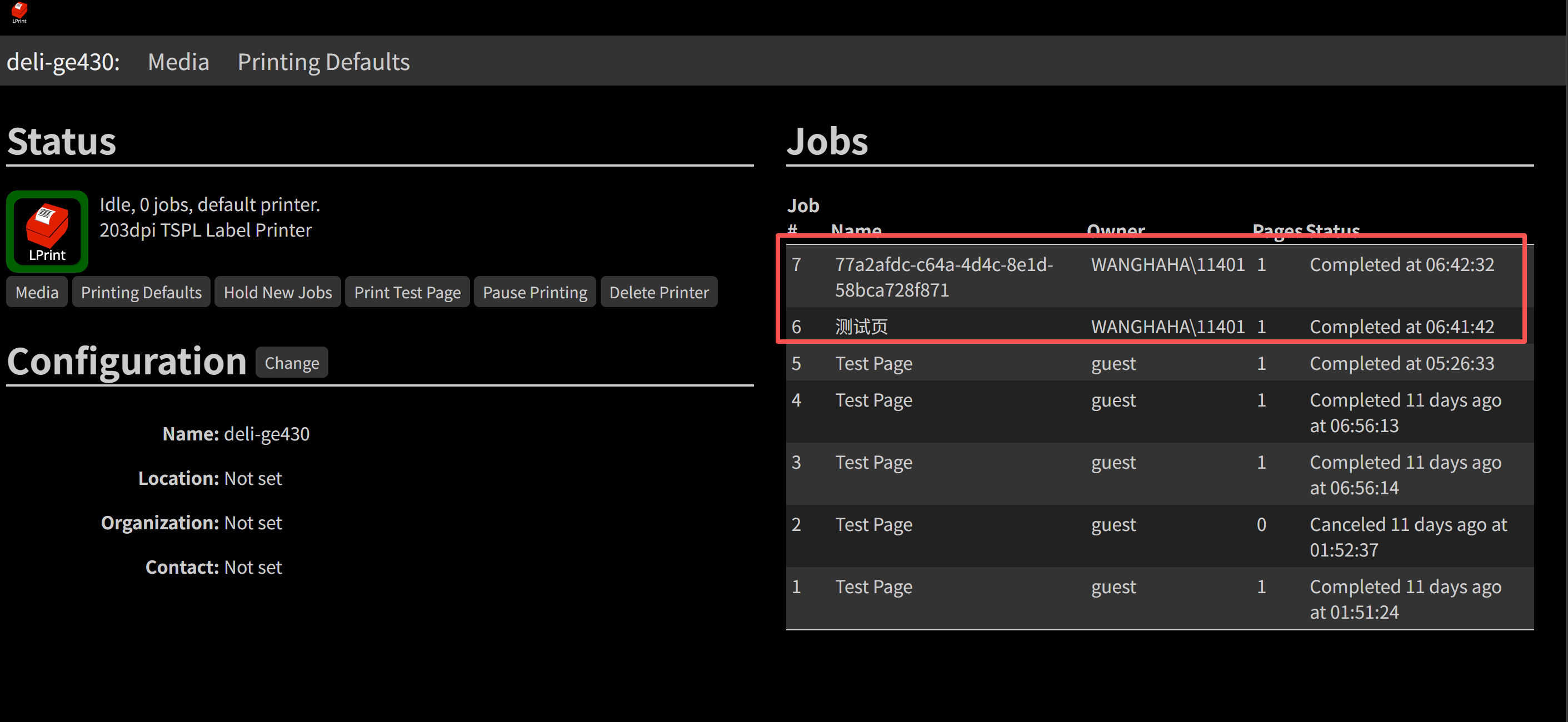Select the Idle, 0 jobs, default printer text
Viewport: 1568px width, 722px height.
coord(209,204)
